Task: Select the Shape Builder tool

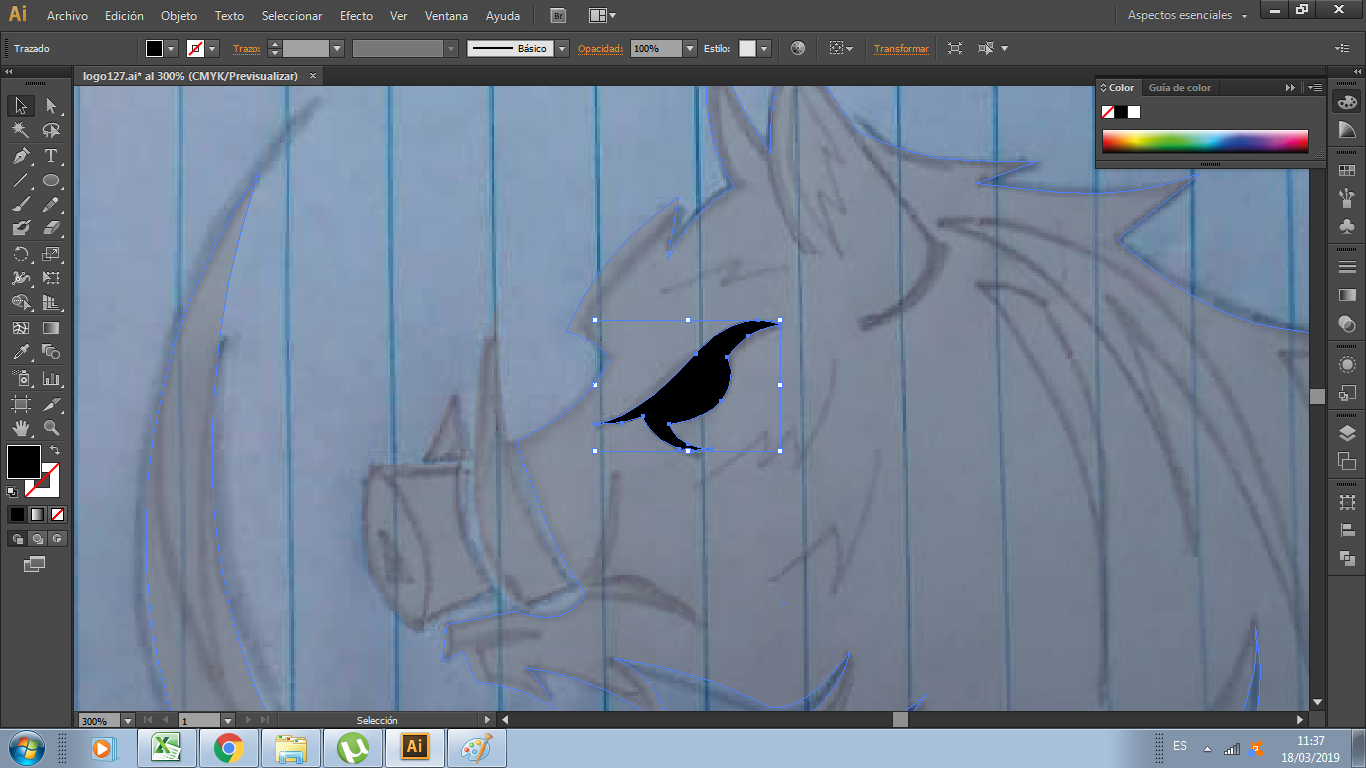Action: (20, 303)
